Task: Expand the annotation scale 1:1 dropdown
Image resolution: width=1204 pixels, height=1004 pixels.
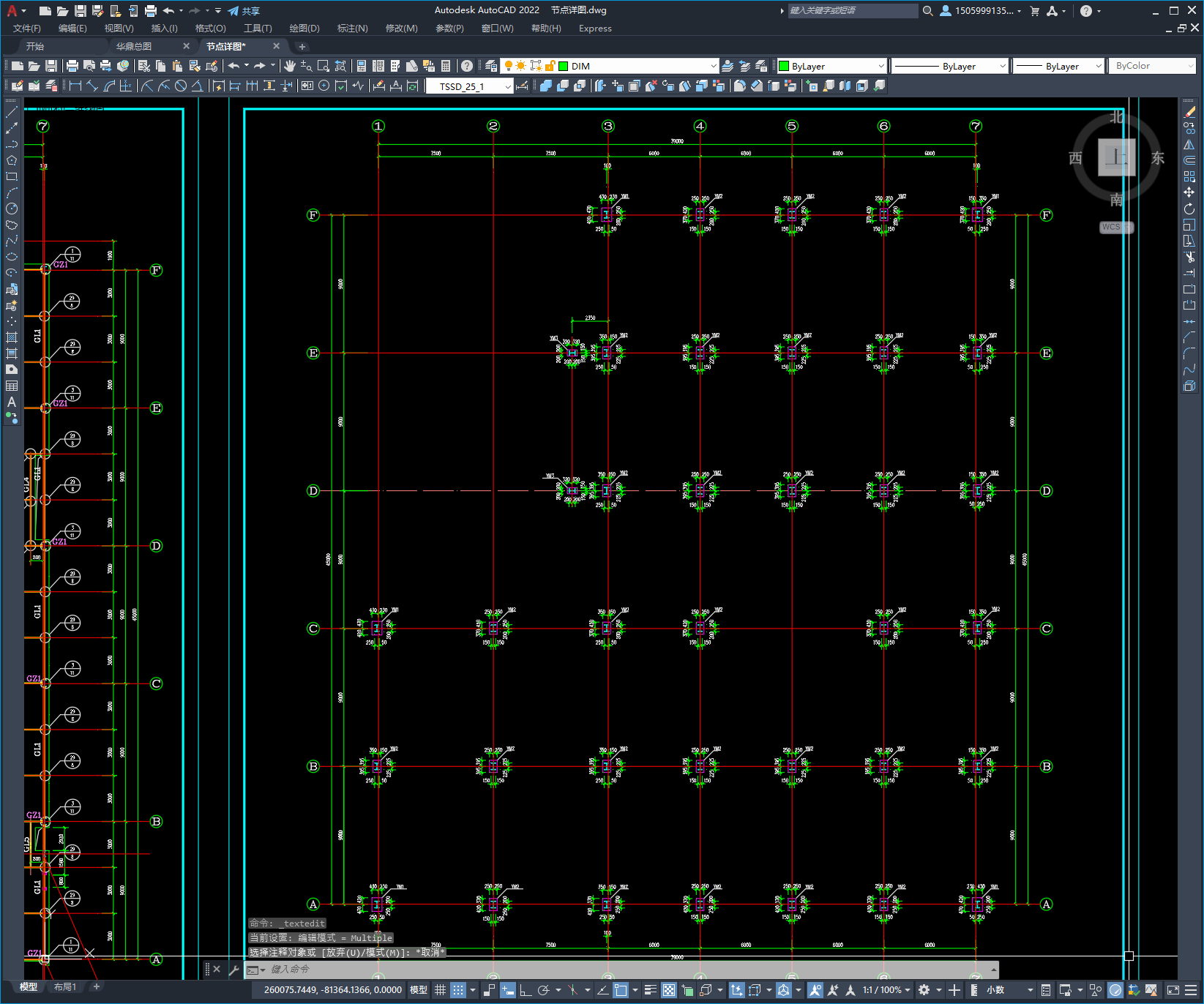Action: (887, 990)
